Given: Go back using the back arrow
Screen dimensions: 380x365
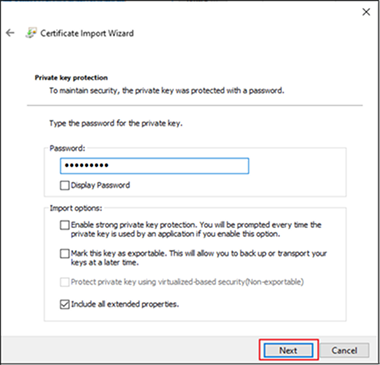Looking at the screenshot, I should (x=10, y=33).
